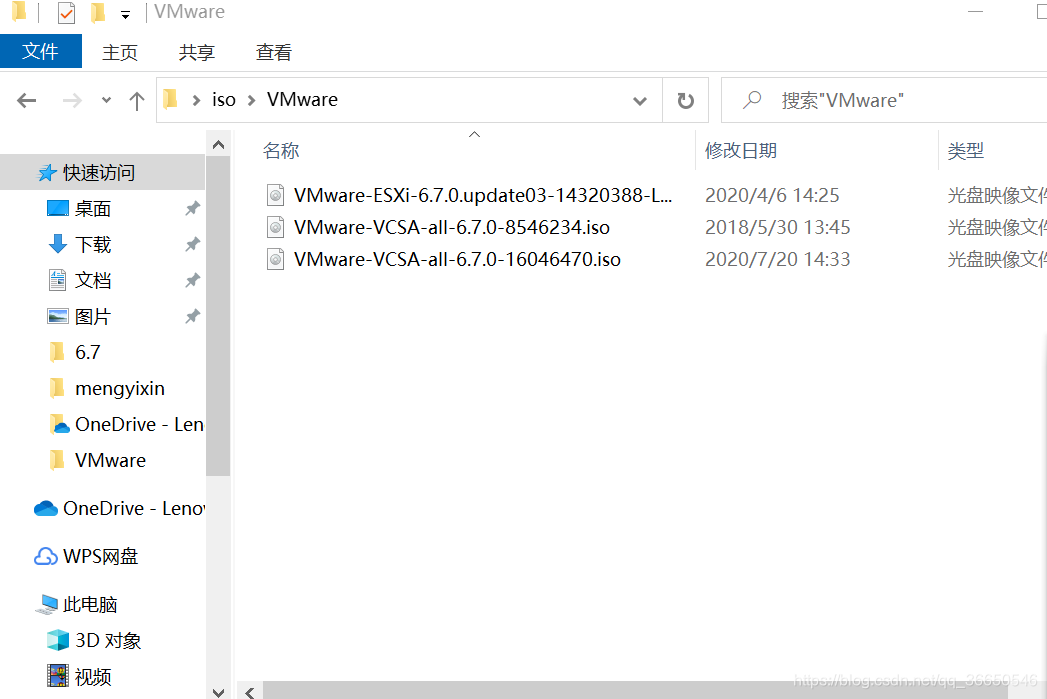This screenshot has width=1047, height=699.
Task: Select the 3D 对象 cube icon
Action: coord(58,640)
